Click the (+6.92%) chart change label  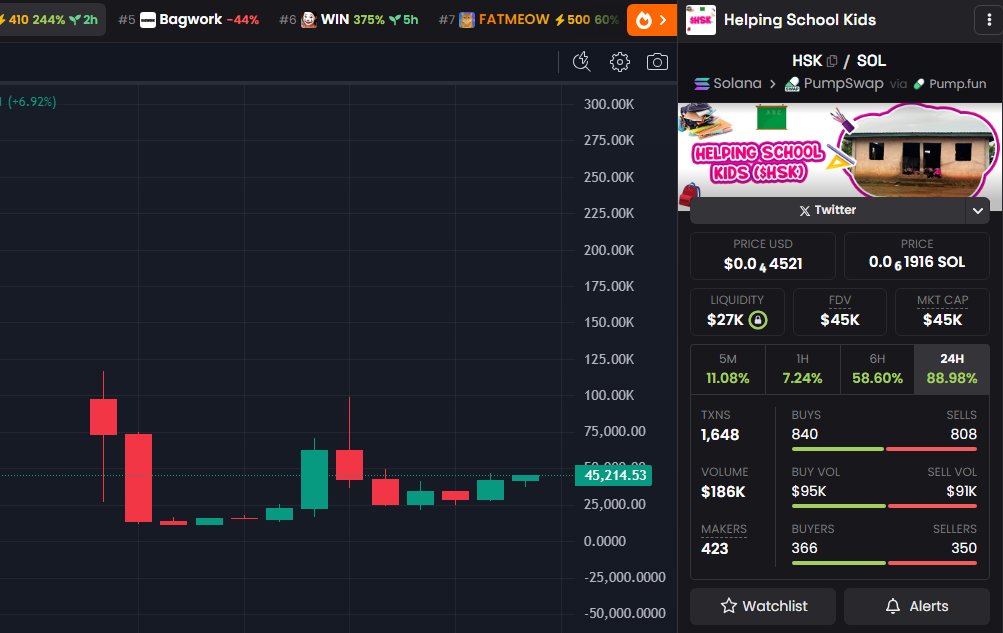click(x=32, y=102)
